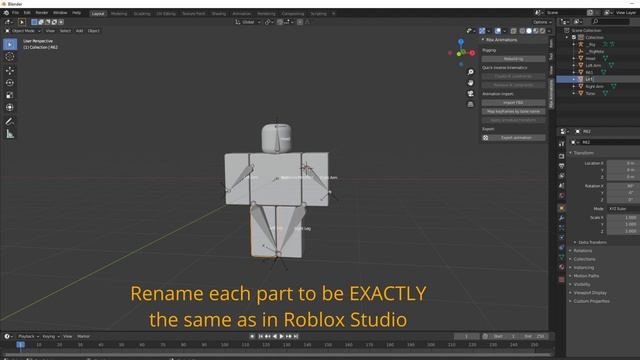Viewport: 640px width, 360px height.
Task: Click the zoom view magnifier icon
Action: (471, 72)
